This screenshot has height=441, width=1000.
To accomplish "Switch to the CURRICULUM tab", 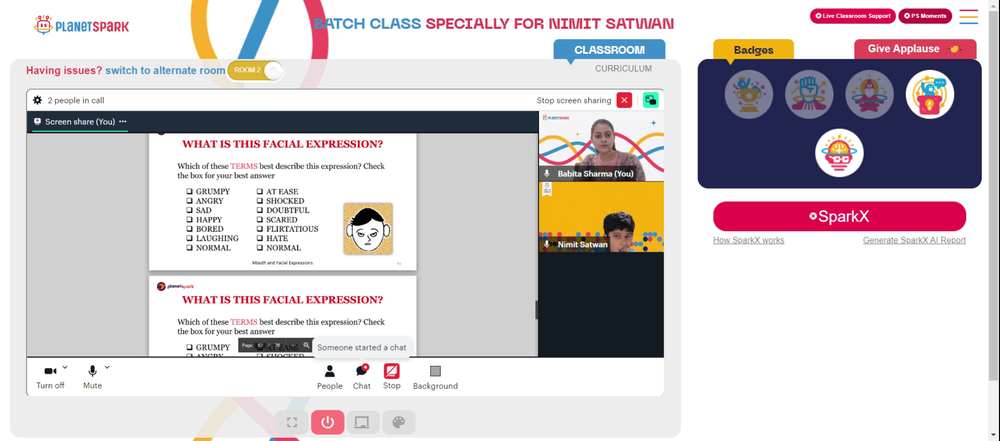I will [624, 69].
